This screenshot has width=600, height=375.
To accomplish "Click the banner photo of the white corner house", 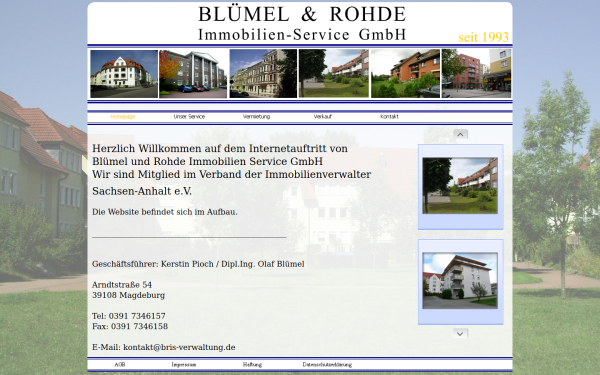I will point(124,74).
